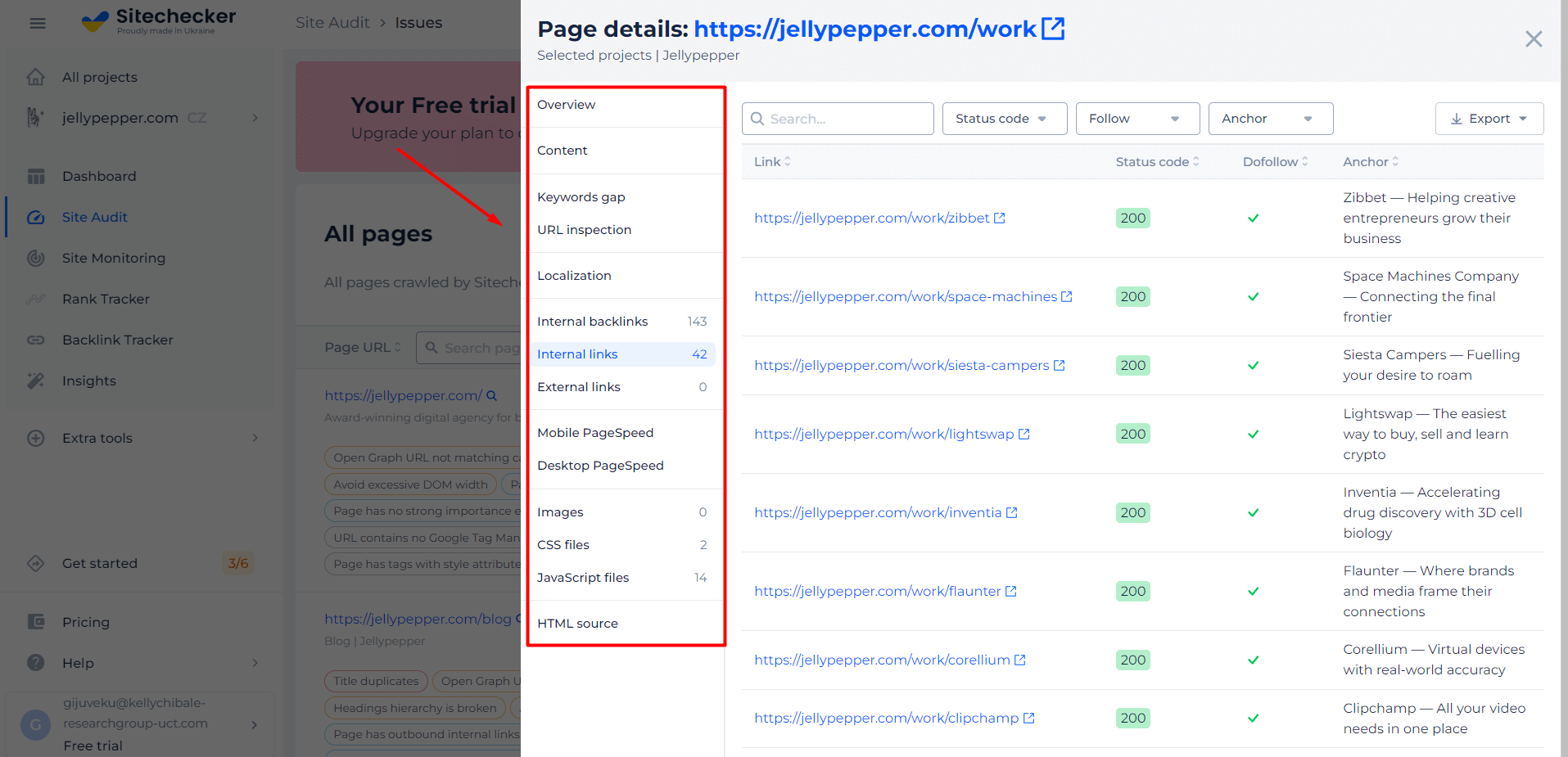
Task: Click search icon next to jellypepper.com/ URL
Action: tap(492, 395)
